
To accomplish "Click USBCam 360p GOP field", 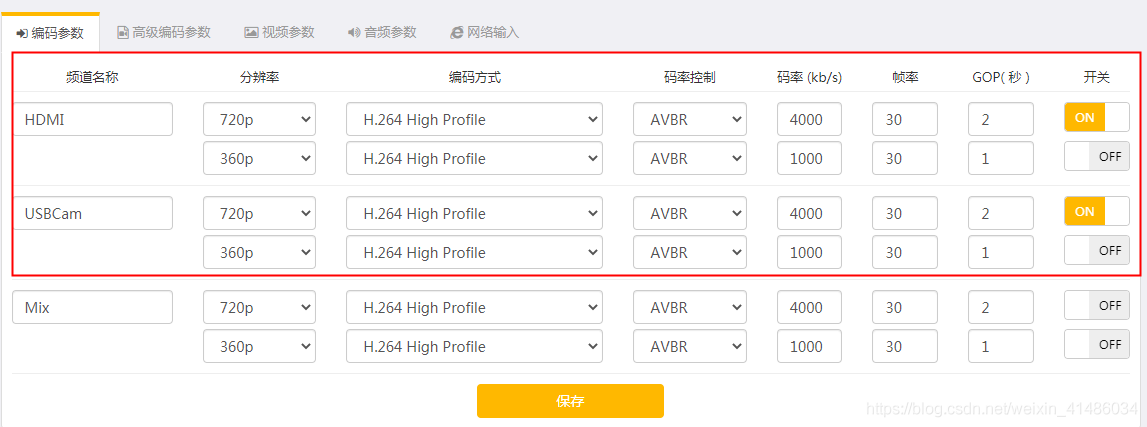I will pos(1001,252).
